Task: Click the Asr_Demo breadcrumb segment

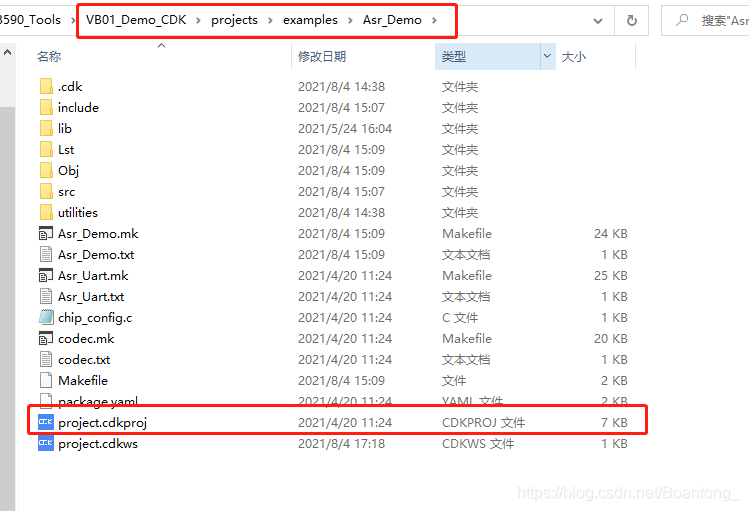Action: click(392, 20)
